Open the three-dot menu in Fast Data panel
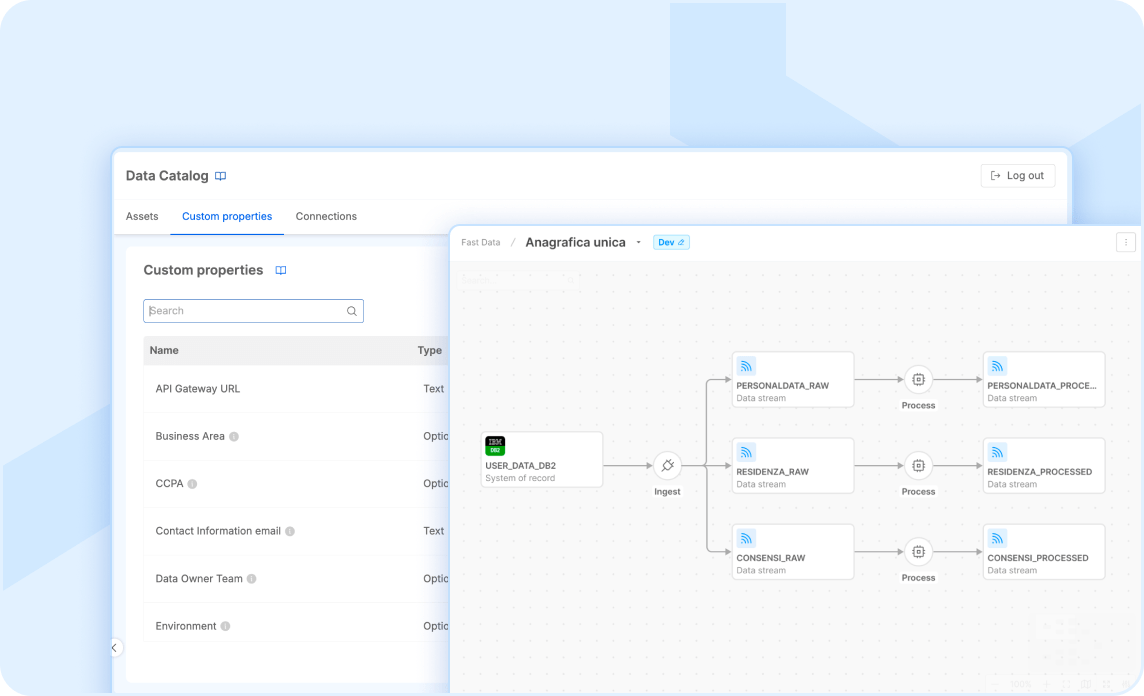The height and width of the screenshot is (696, 1144). (1126, 242)
